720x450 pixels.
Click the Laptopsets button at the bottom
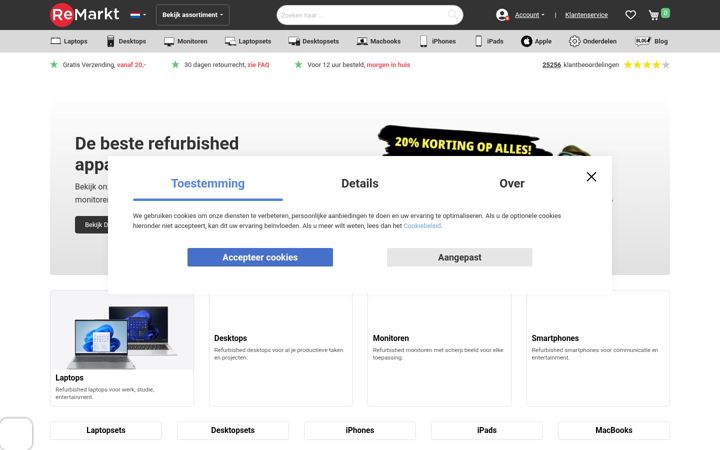(x=106, y=430)
